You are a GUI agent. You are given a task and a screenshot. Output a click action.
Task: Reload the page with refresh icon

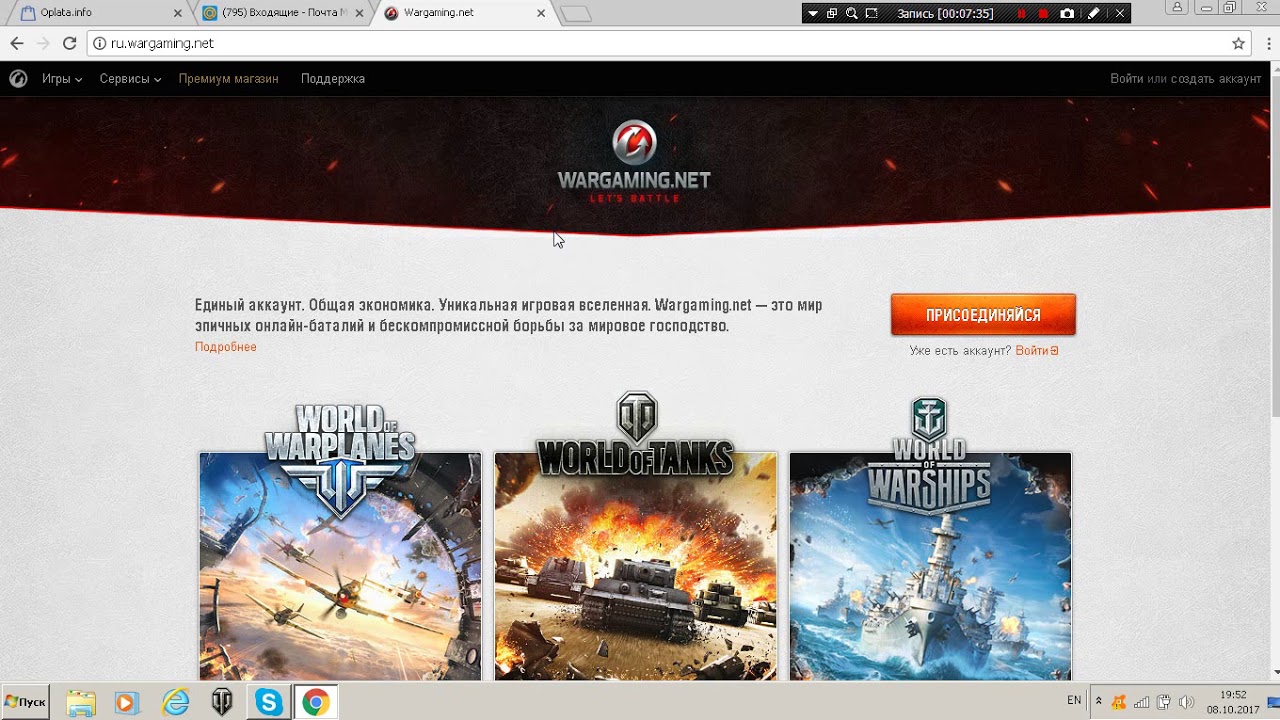(69, 43)
